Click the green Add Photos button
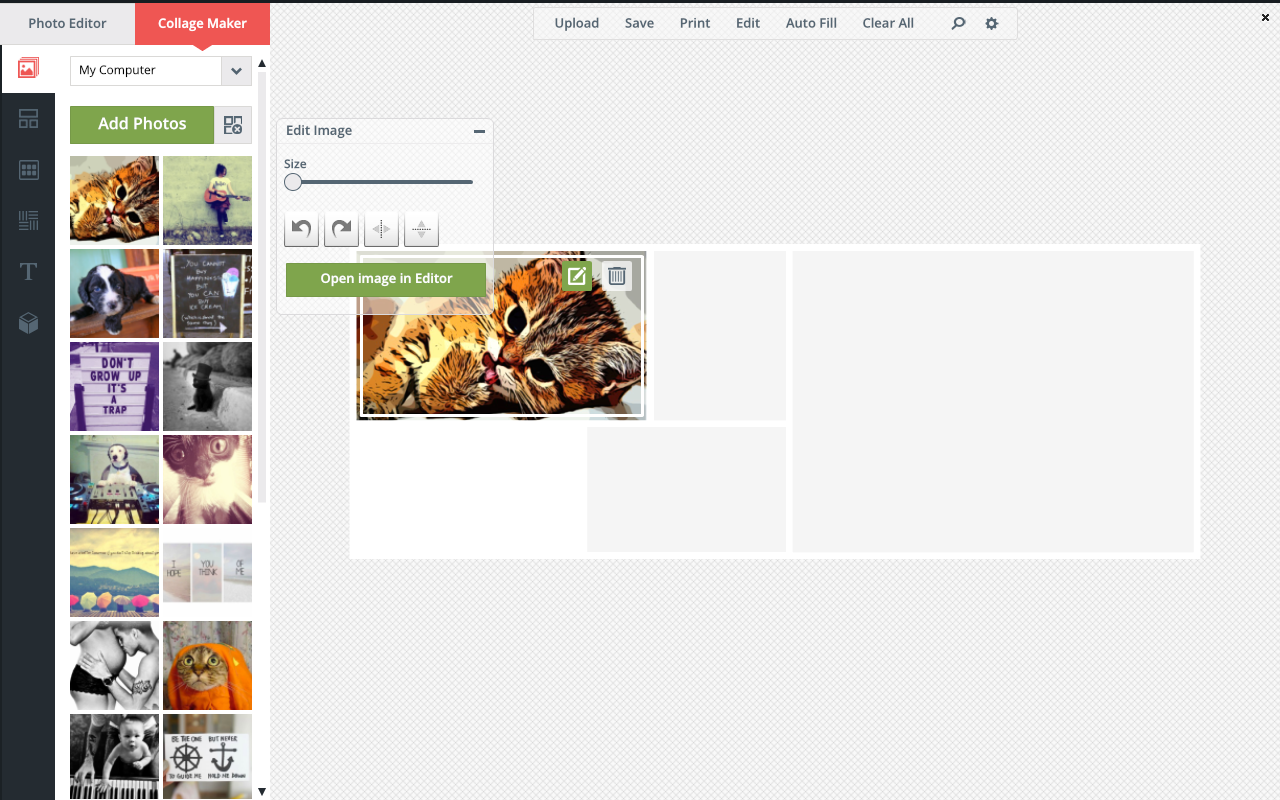 point(141,124)
